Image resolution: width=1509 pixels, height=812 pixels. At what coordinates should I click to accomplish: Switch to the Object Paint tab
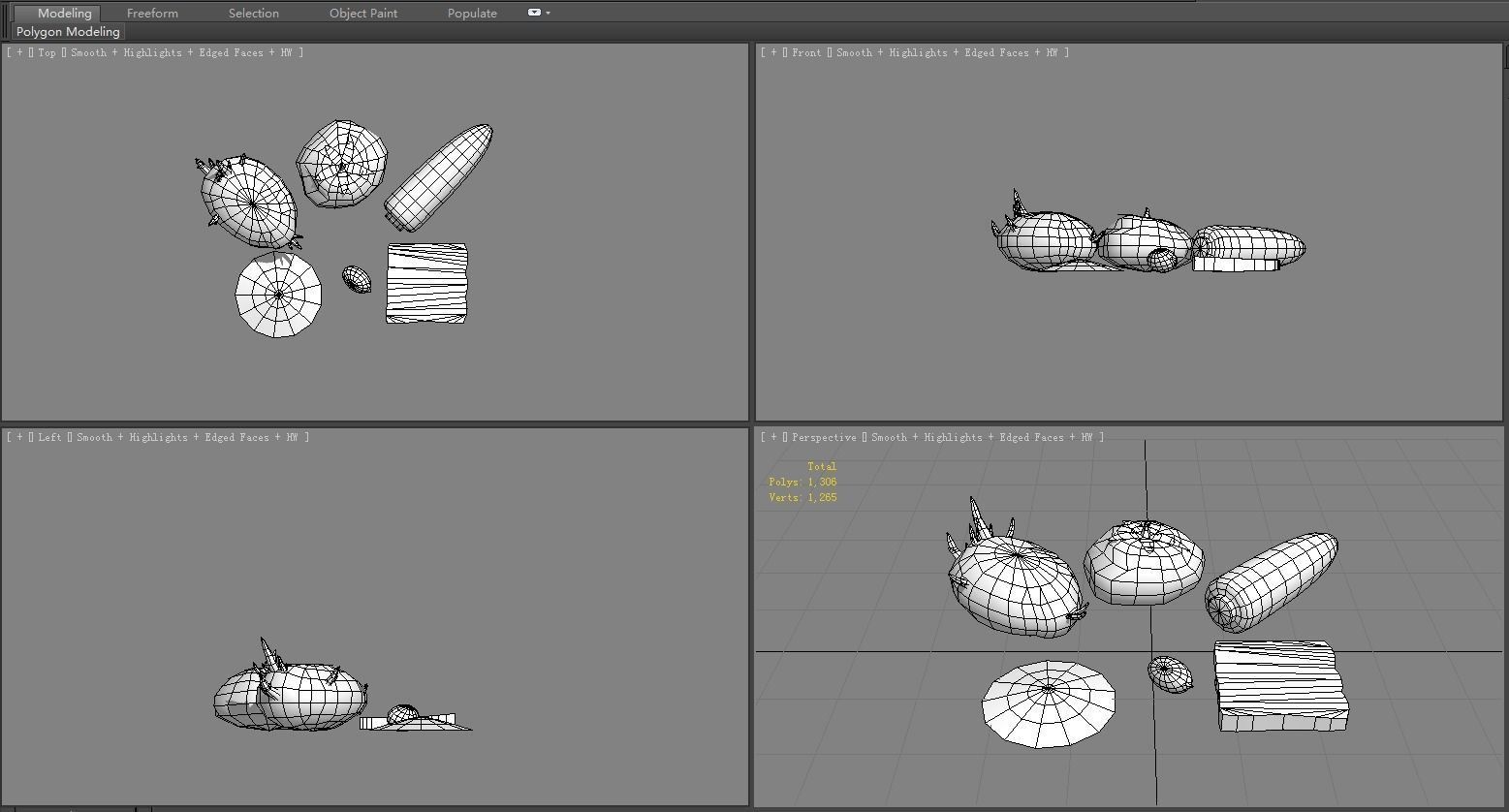click(363, 13)
